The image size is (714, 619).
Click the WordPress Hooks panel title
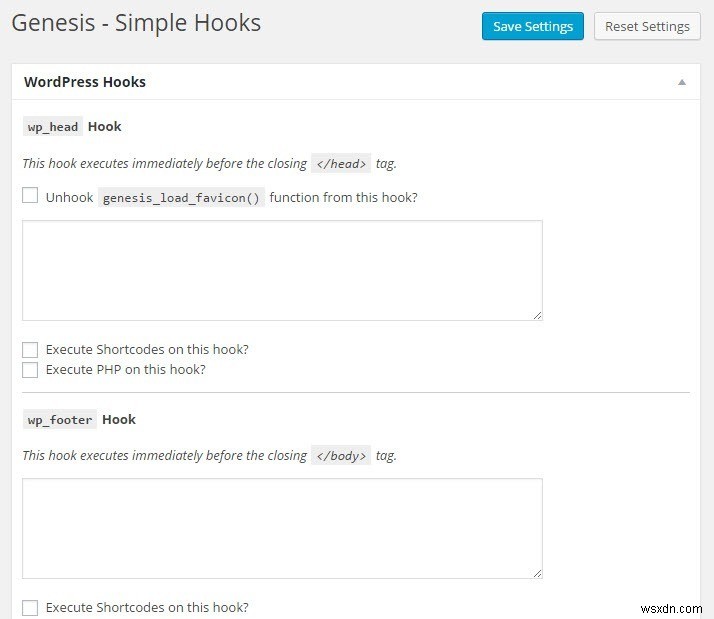pyautogui.click(x=85, y=82)
